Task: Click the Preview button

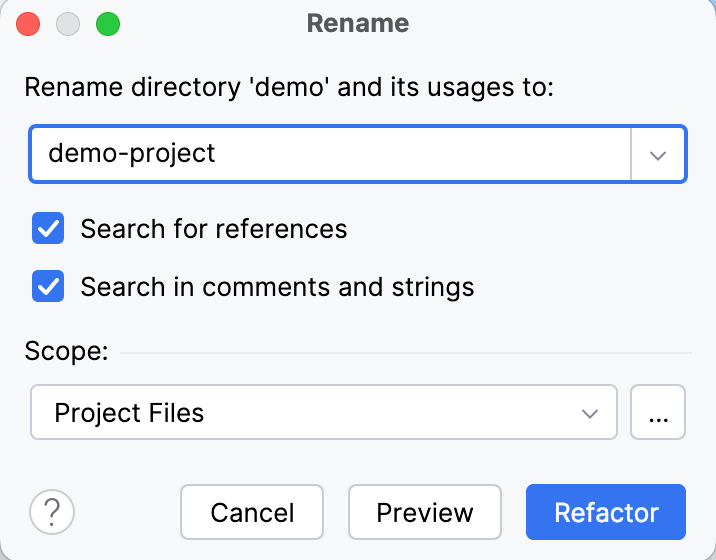Action: click(x=424, y=513)
